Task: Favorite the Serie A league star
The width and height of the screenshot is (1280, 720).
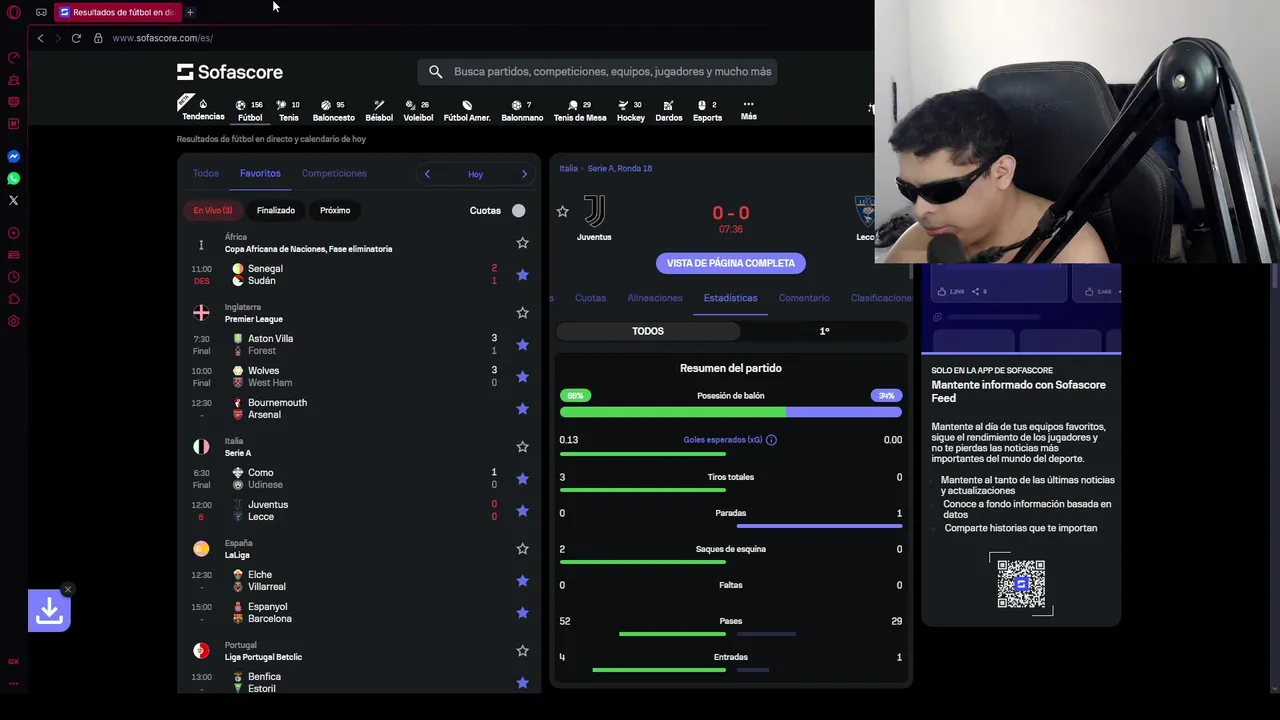Action: 522,447
